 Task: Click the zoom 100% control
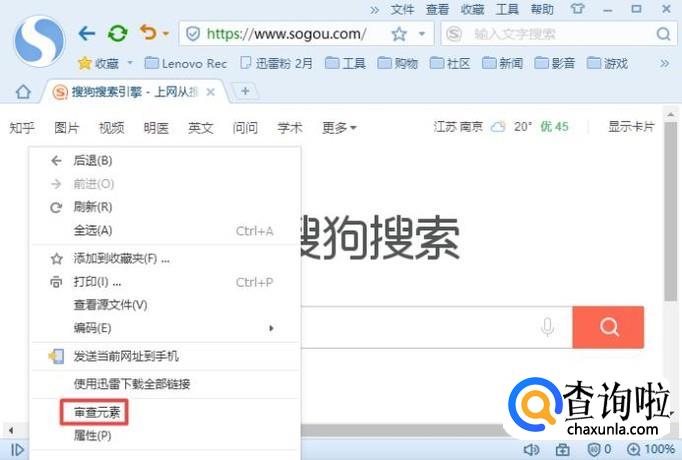(651, 449)
